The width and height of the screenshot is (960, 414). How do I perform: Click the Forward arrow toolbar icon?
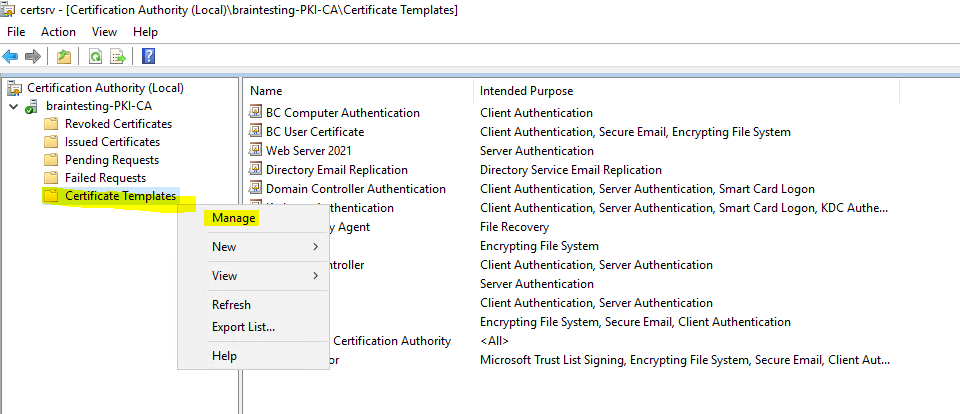[x=32, y=57]
